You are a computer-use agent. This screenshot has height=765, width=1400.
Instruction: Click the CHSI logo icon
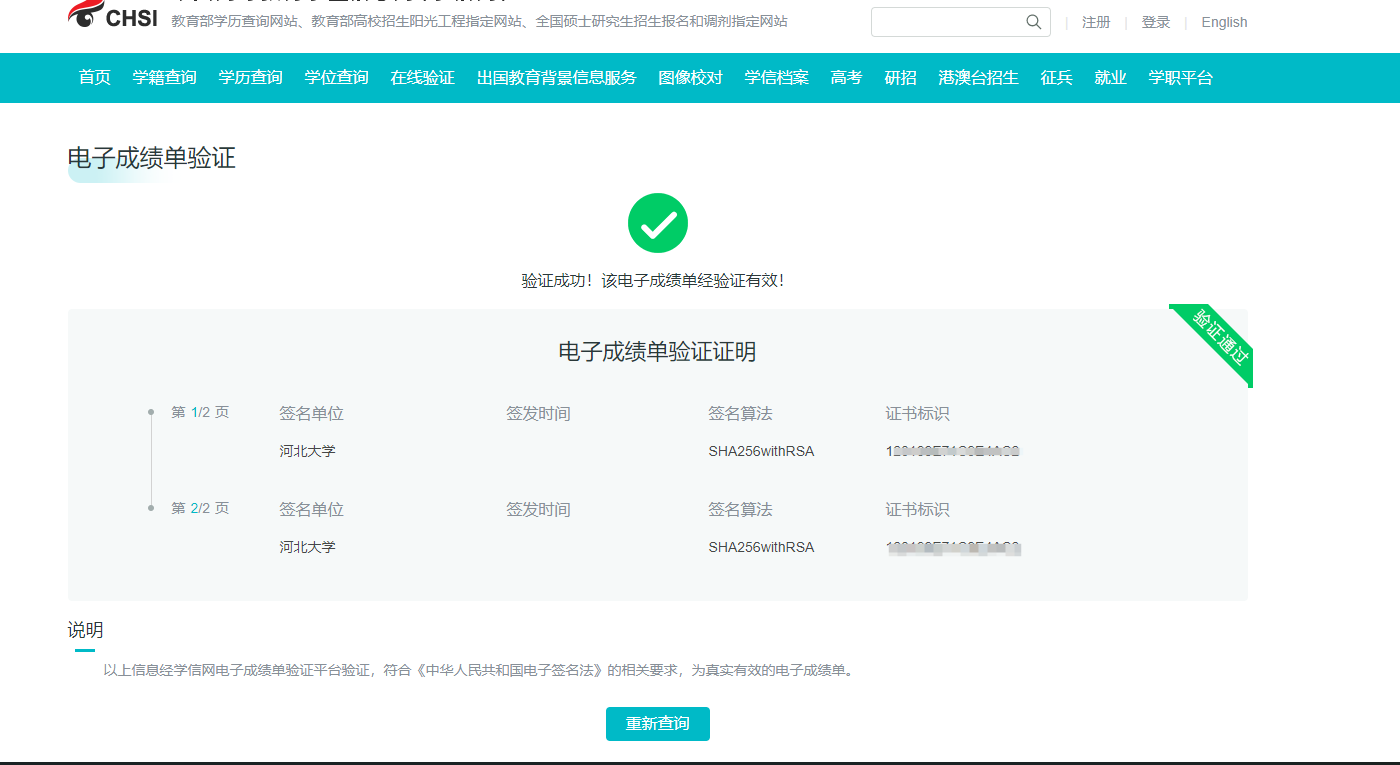pos(85,14)
